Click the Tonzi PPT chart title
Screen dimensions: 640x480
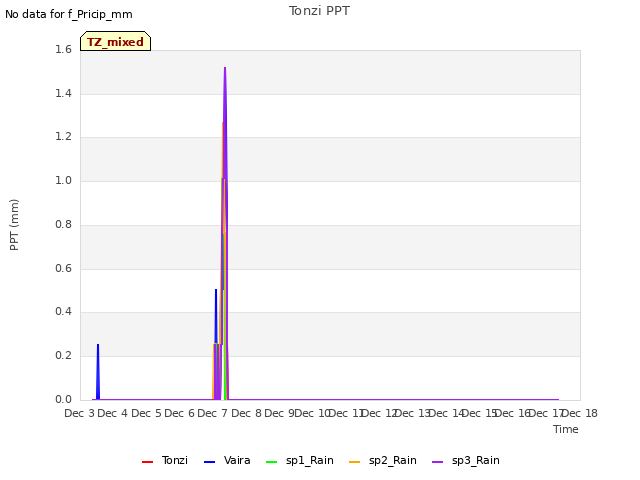(x=319, y=11)
